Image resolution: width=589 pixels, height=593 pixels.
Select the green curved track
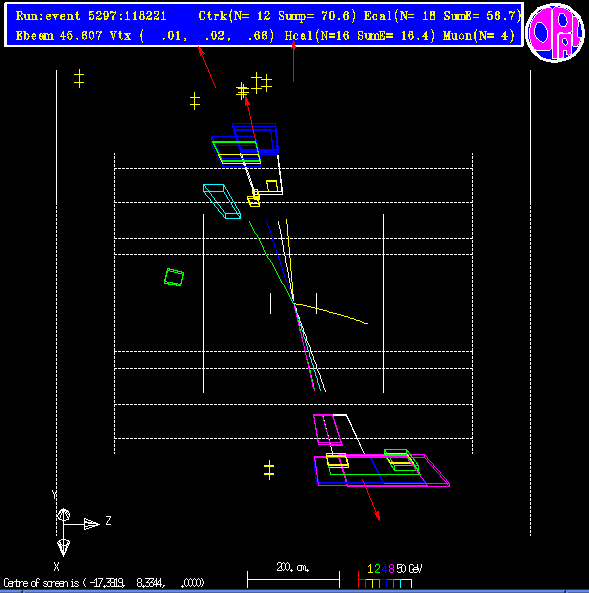tap(270, 261)
